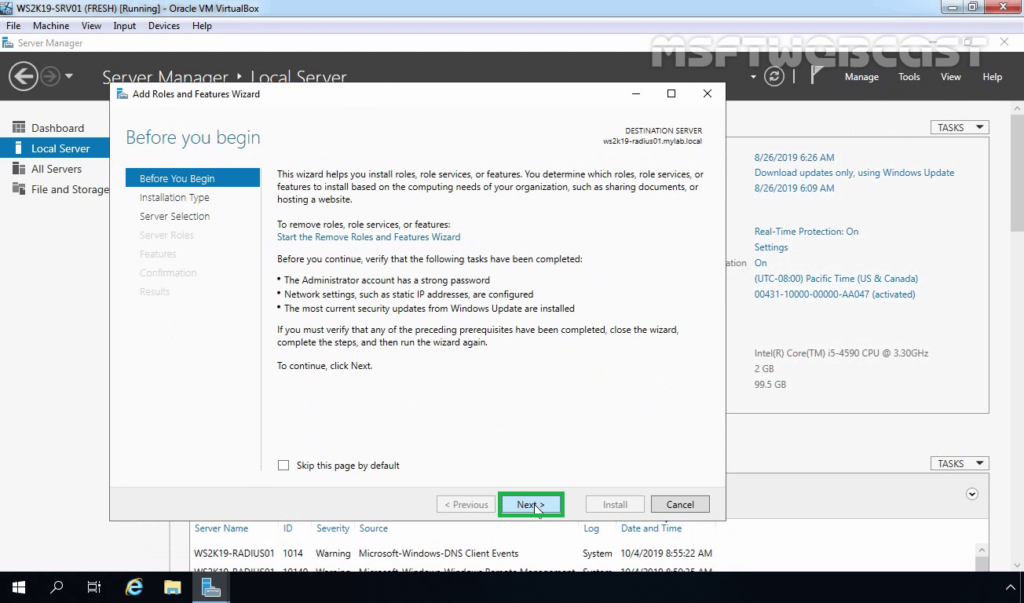Open VirtualBox View menu
Screen dimensions: 1024x603
tap(91, 25)
